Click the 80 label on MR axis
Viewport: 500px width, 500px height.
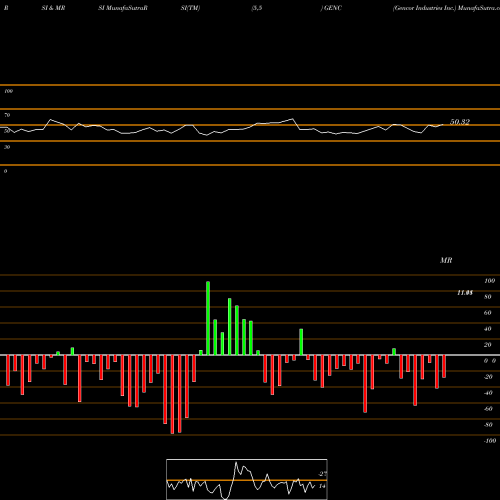coord(488,297)
